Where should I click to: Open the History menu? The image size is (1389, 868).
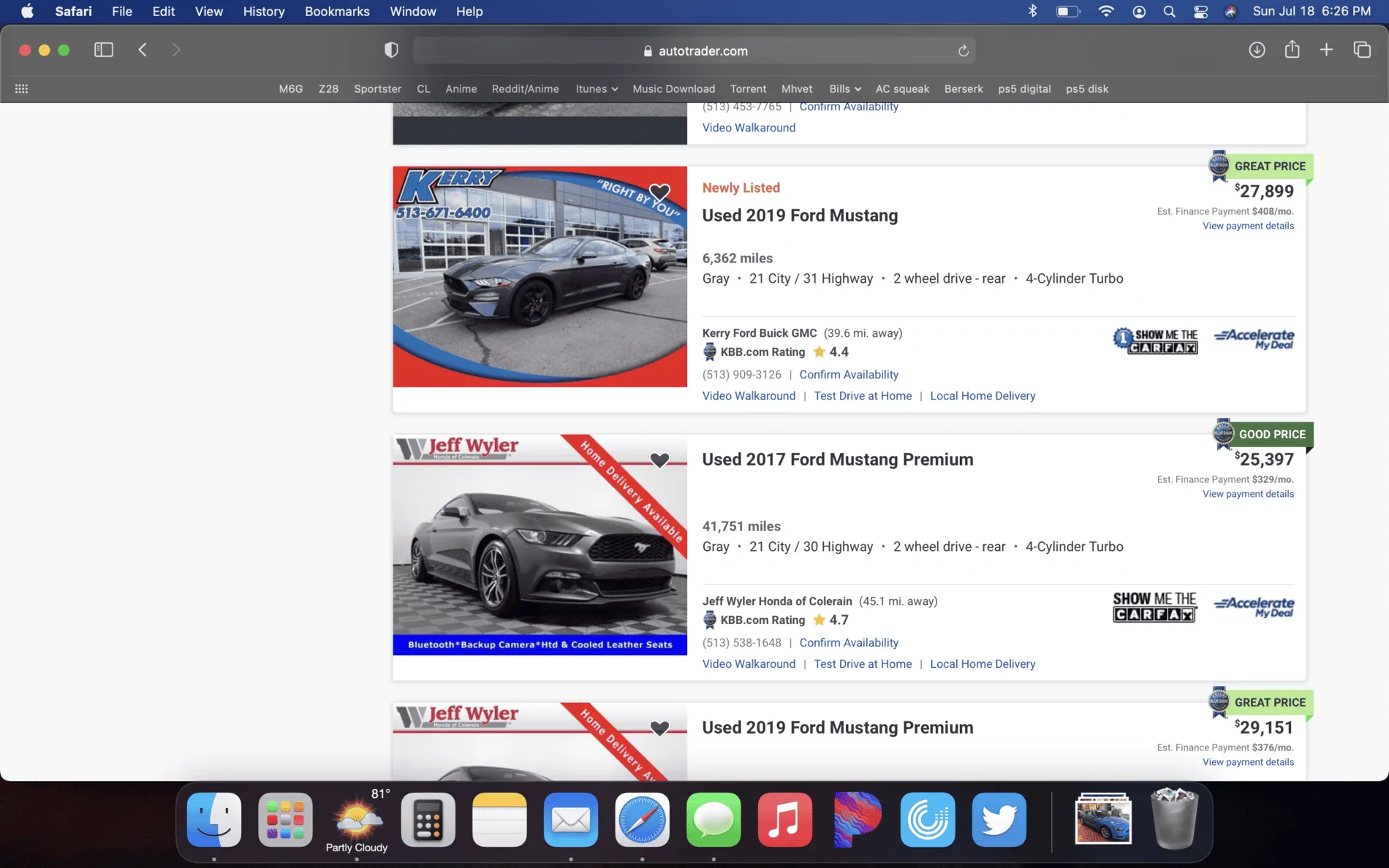coord(264,11)
